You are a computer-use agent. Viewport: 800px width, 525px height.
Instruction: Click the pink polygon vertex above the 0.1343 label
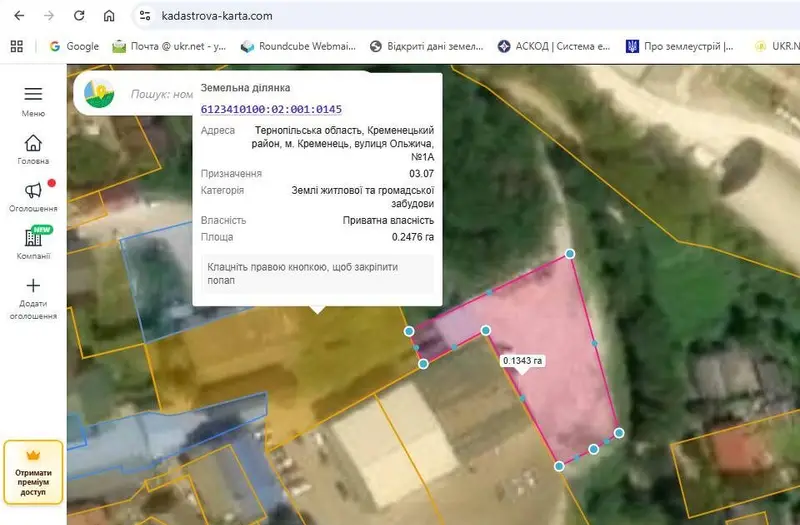pyautogui.click(x=486, y=331)
